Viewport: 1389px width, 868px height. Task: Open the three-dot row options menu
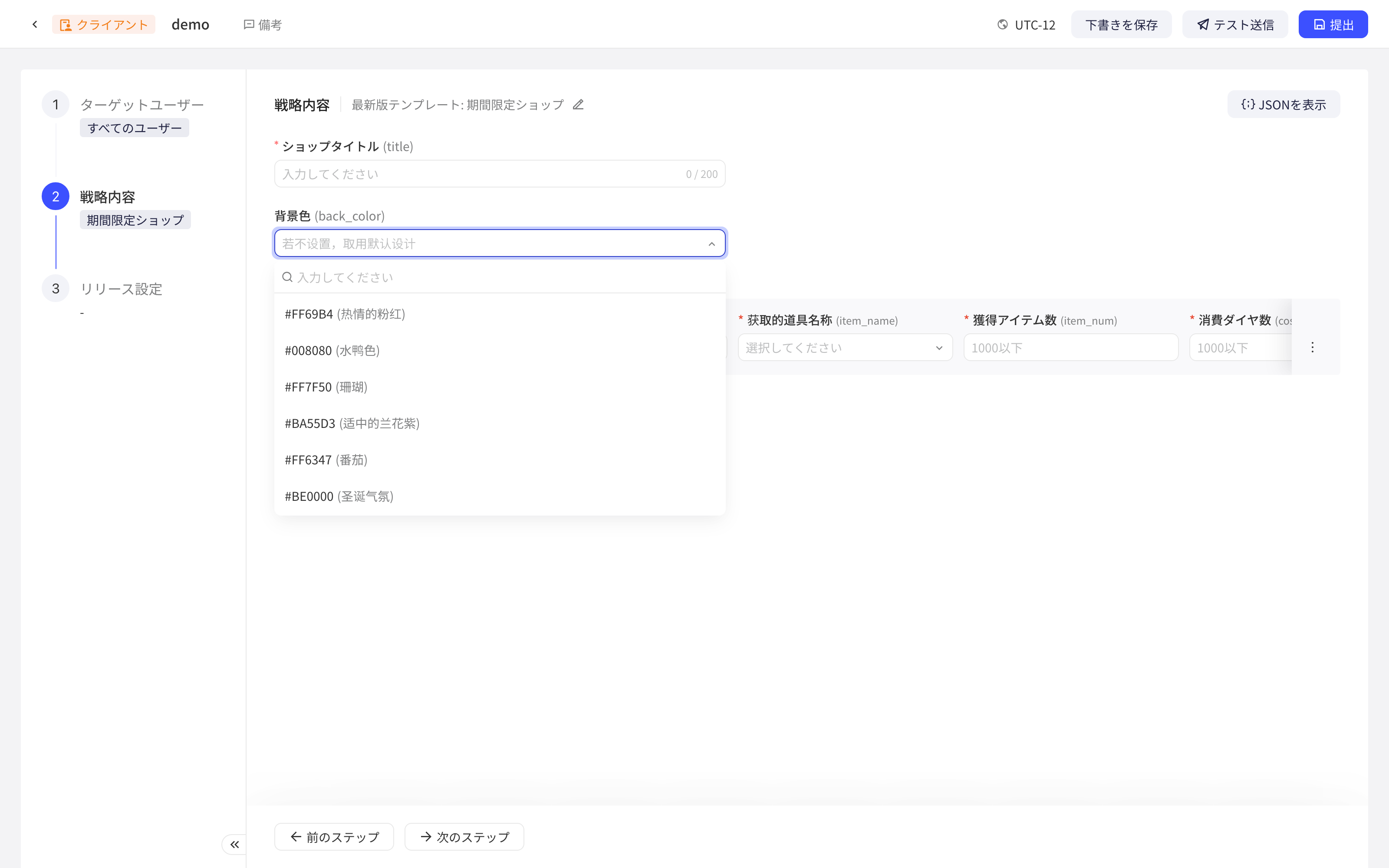[x=1312, y=347]
